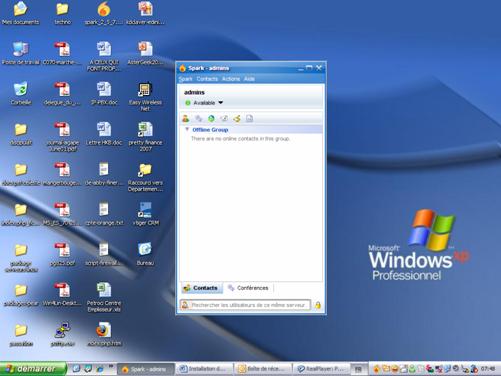Select the Easy Wireless Net shortcut
501x376 pixels.
point(145,97)
